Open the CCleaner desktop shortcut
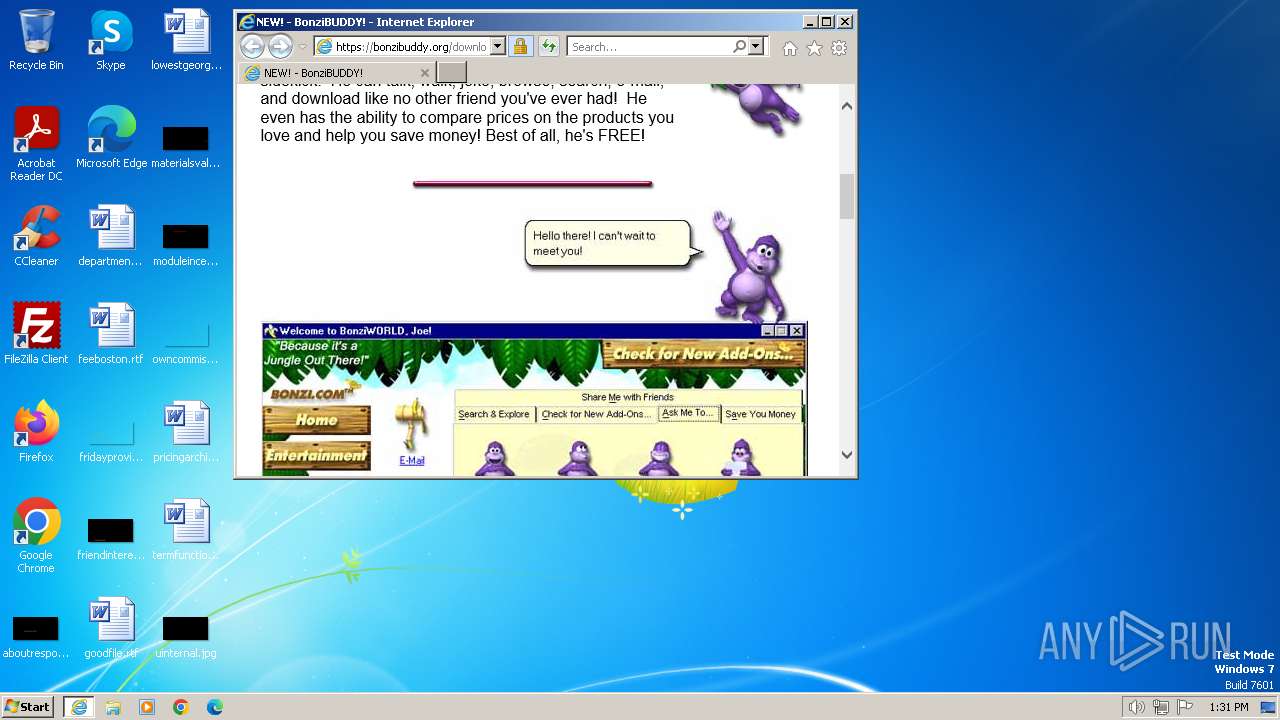The height and width of the screenshot is (720, 1280). click(36, 236)
